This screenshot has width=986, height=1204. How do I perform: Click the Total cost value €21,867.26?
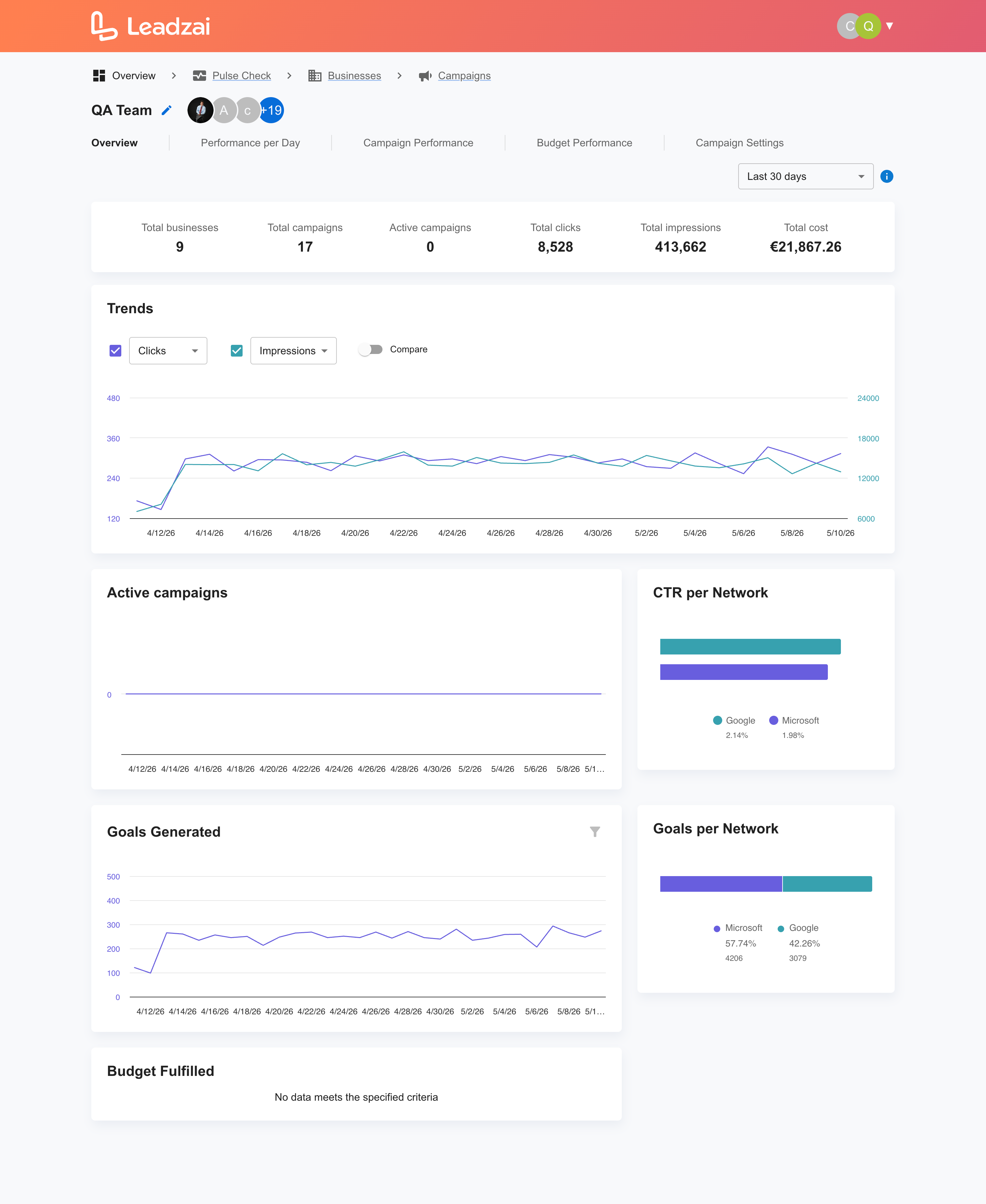pos(805,247)
